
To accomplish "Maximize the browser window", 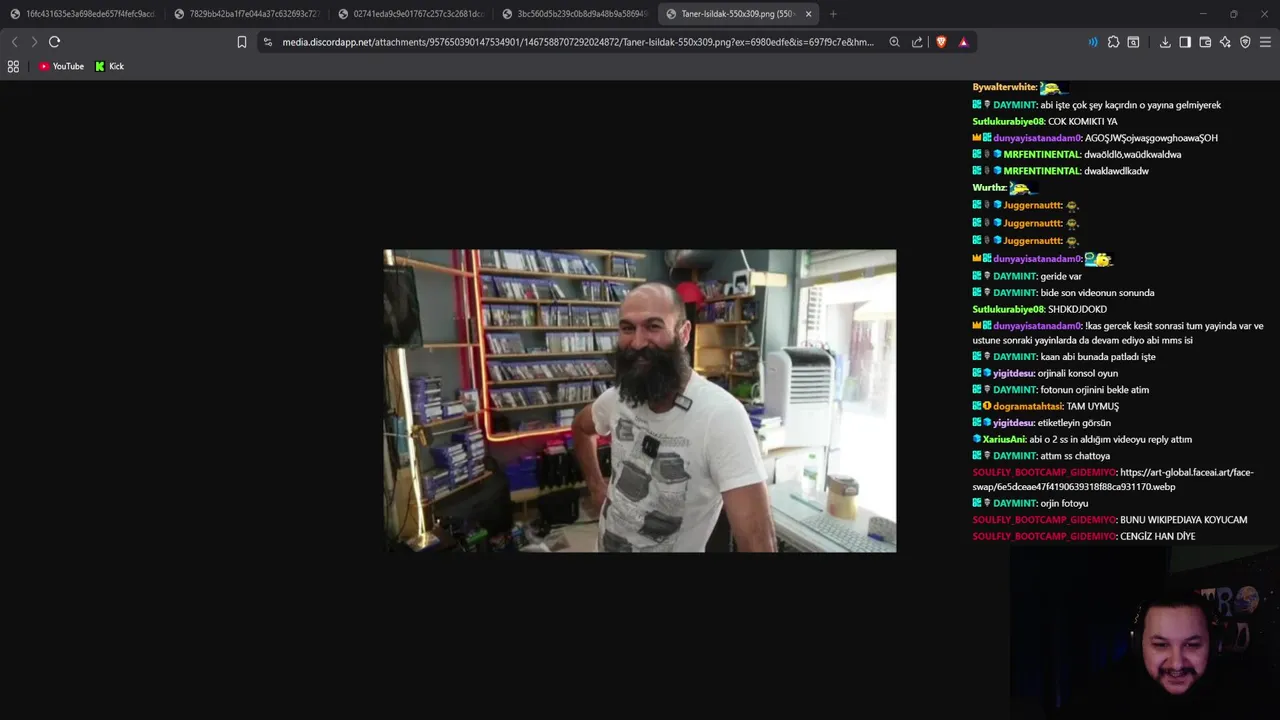I will (x=1233, y=14).
